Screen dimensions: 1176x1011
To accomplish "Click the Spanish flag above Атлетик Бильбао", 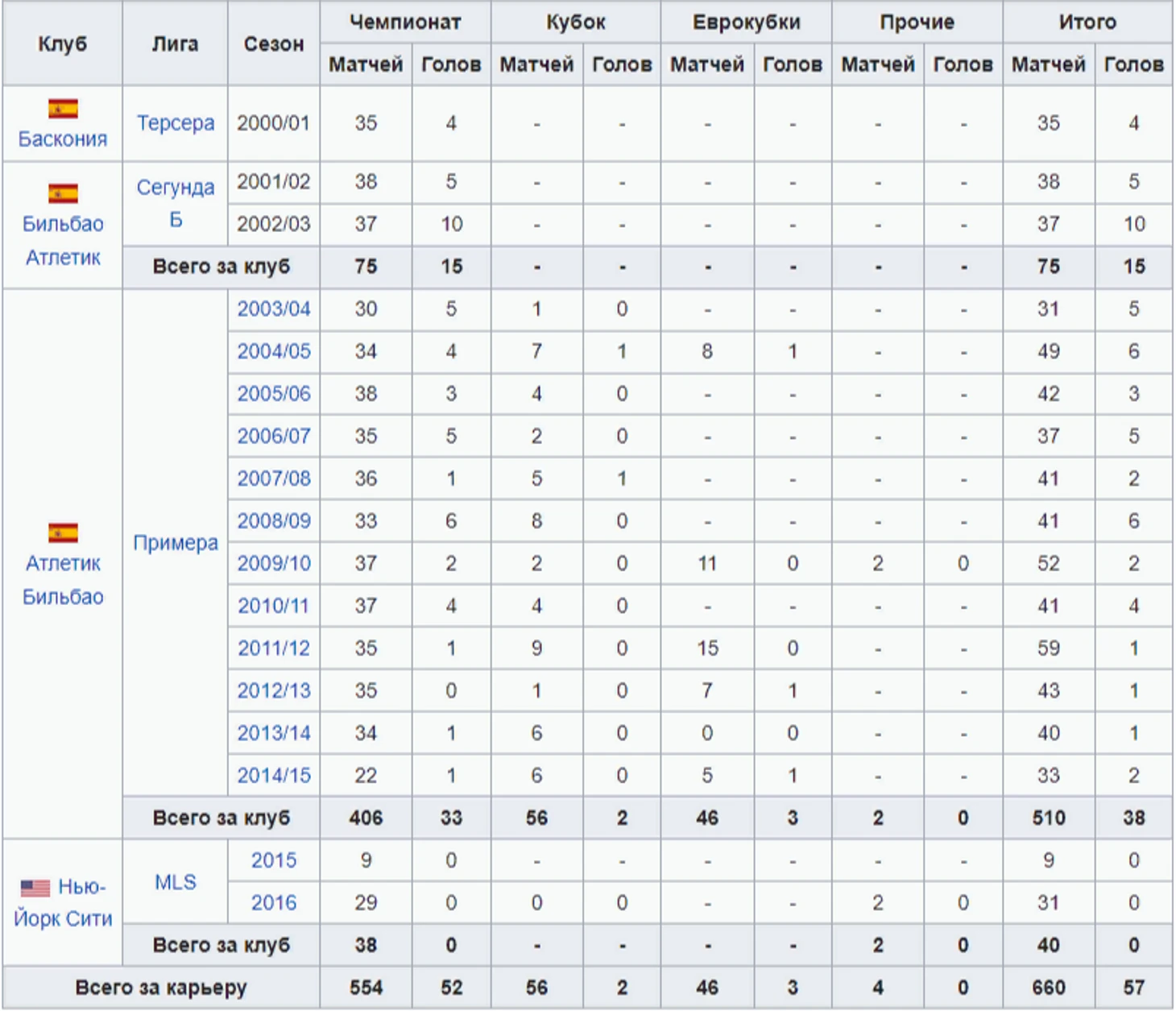I will (63, 532).
